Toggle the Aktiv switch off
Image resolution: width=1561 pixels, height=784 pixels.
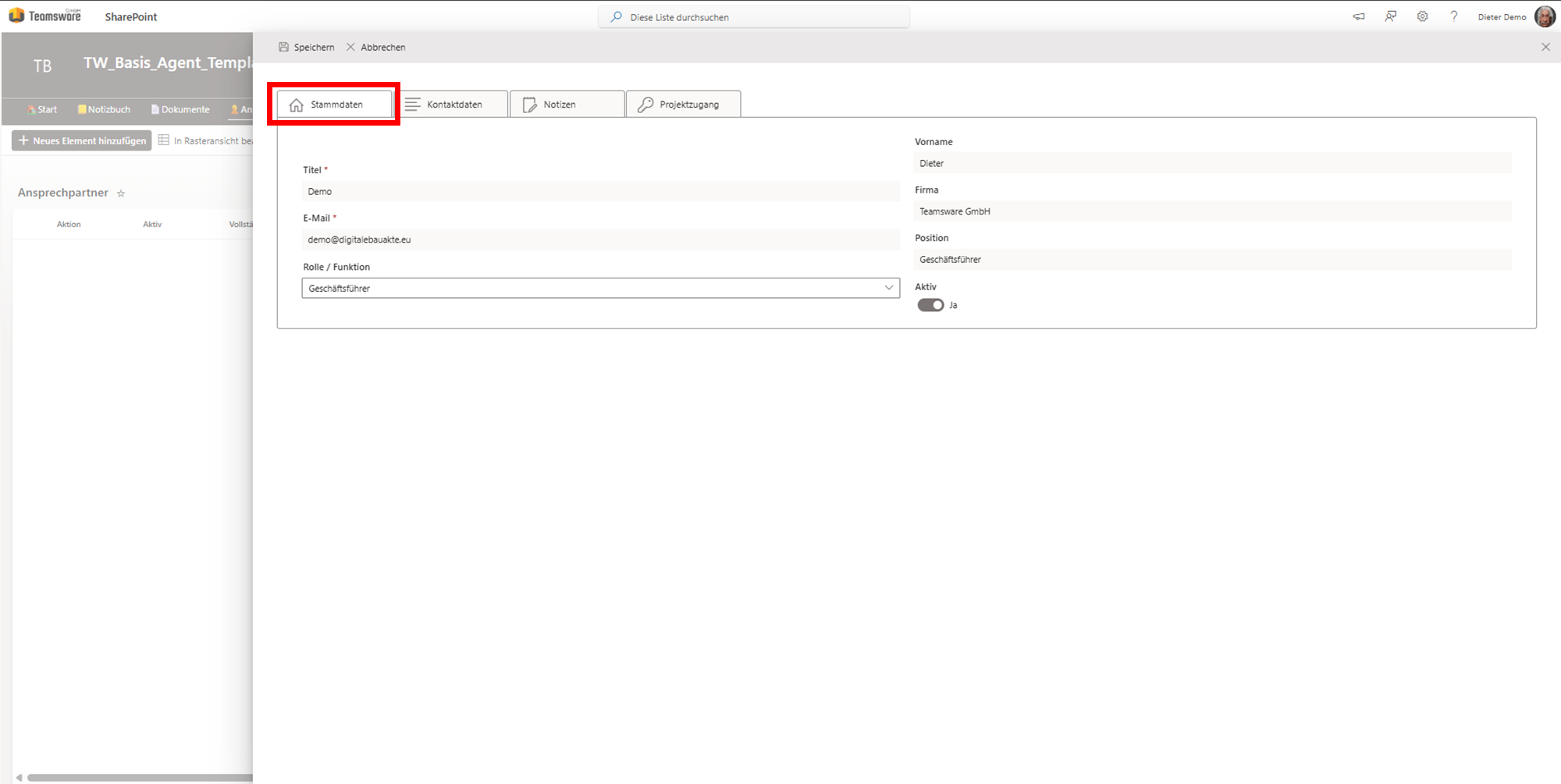pos(930,305)
